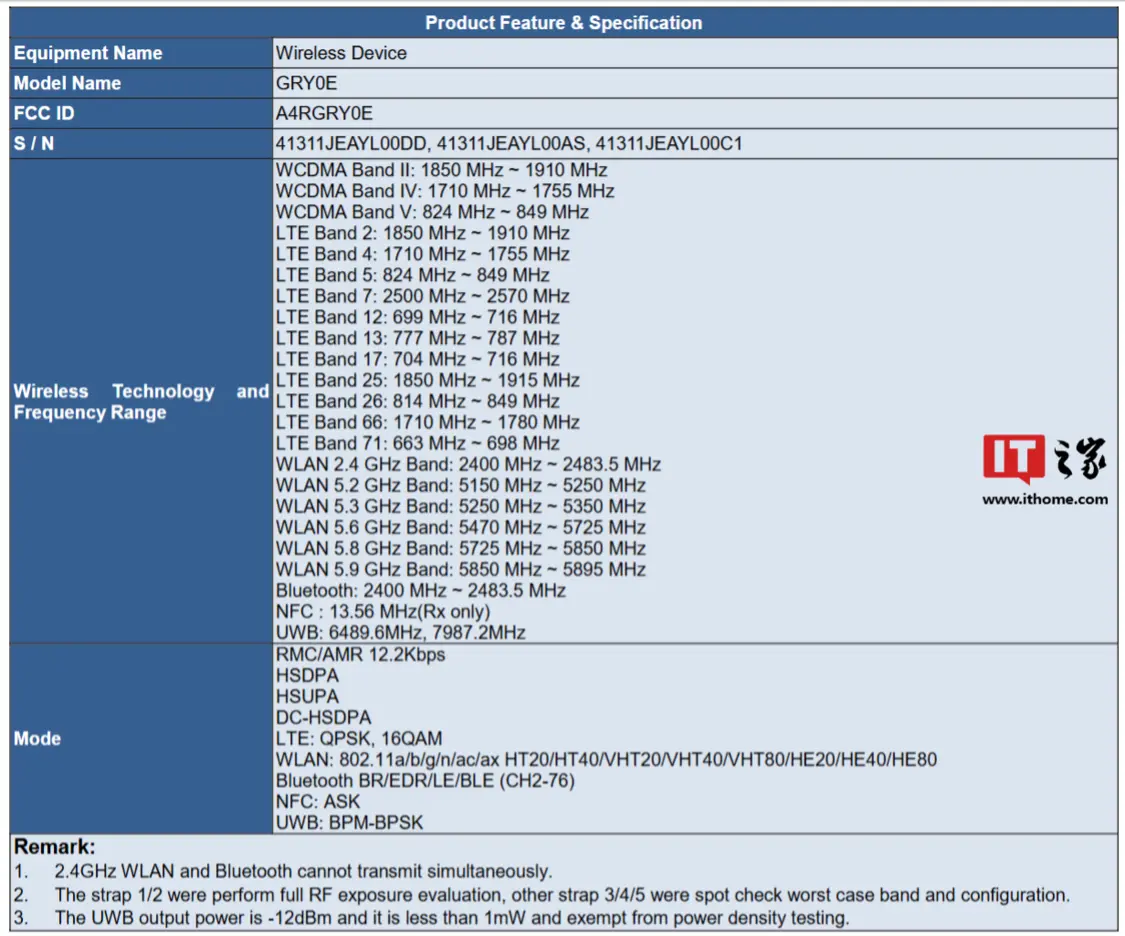Click the red IT logo watermark

[1013, 460]
